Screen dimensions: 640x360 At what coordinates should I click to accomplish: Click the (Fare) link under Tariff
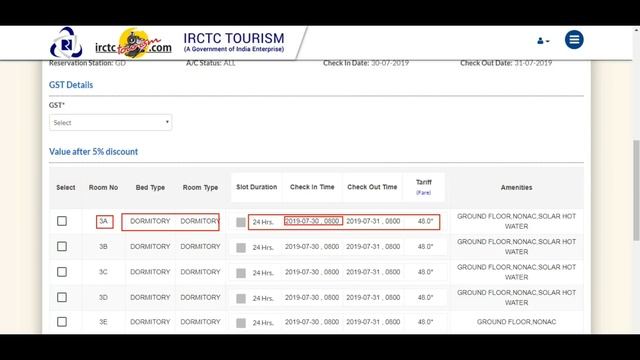[x=424, y=193]
